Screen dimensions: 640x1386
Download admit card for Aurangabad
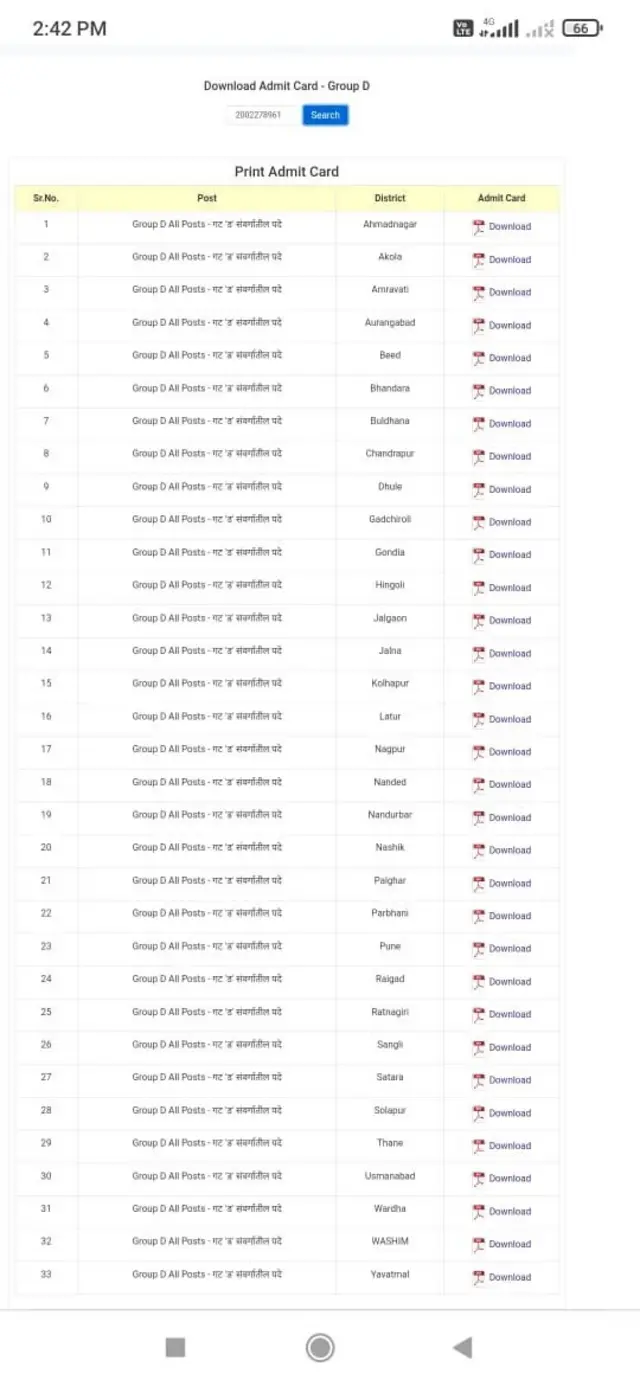point(509,325)
